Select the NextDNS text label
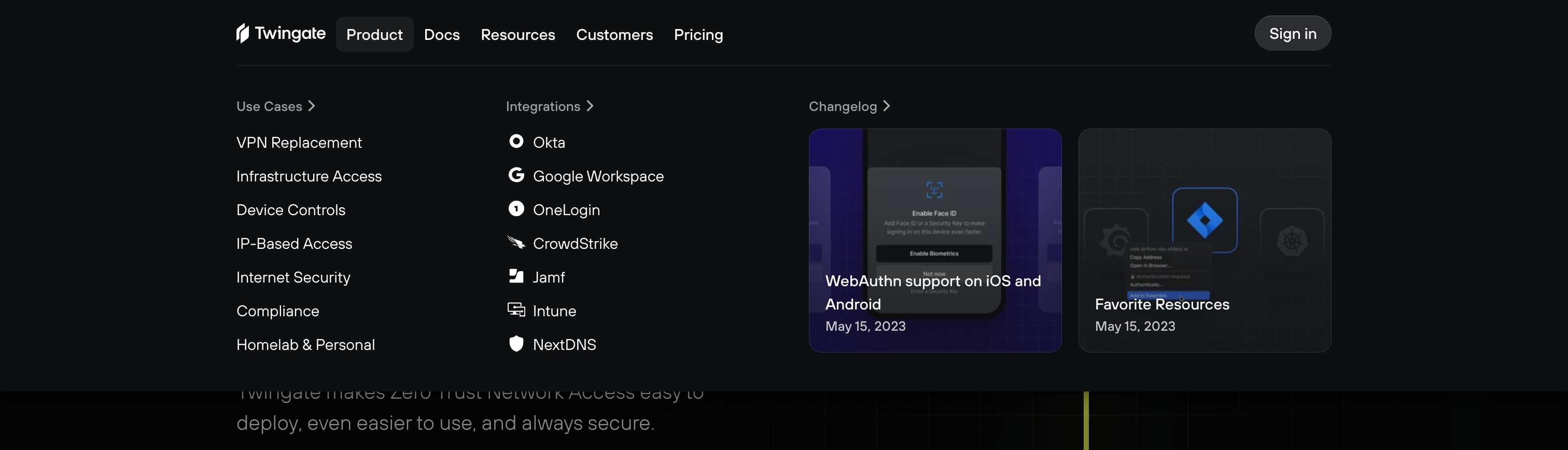Screen dimensions: 1568x450 564,345
